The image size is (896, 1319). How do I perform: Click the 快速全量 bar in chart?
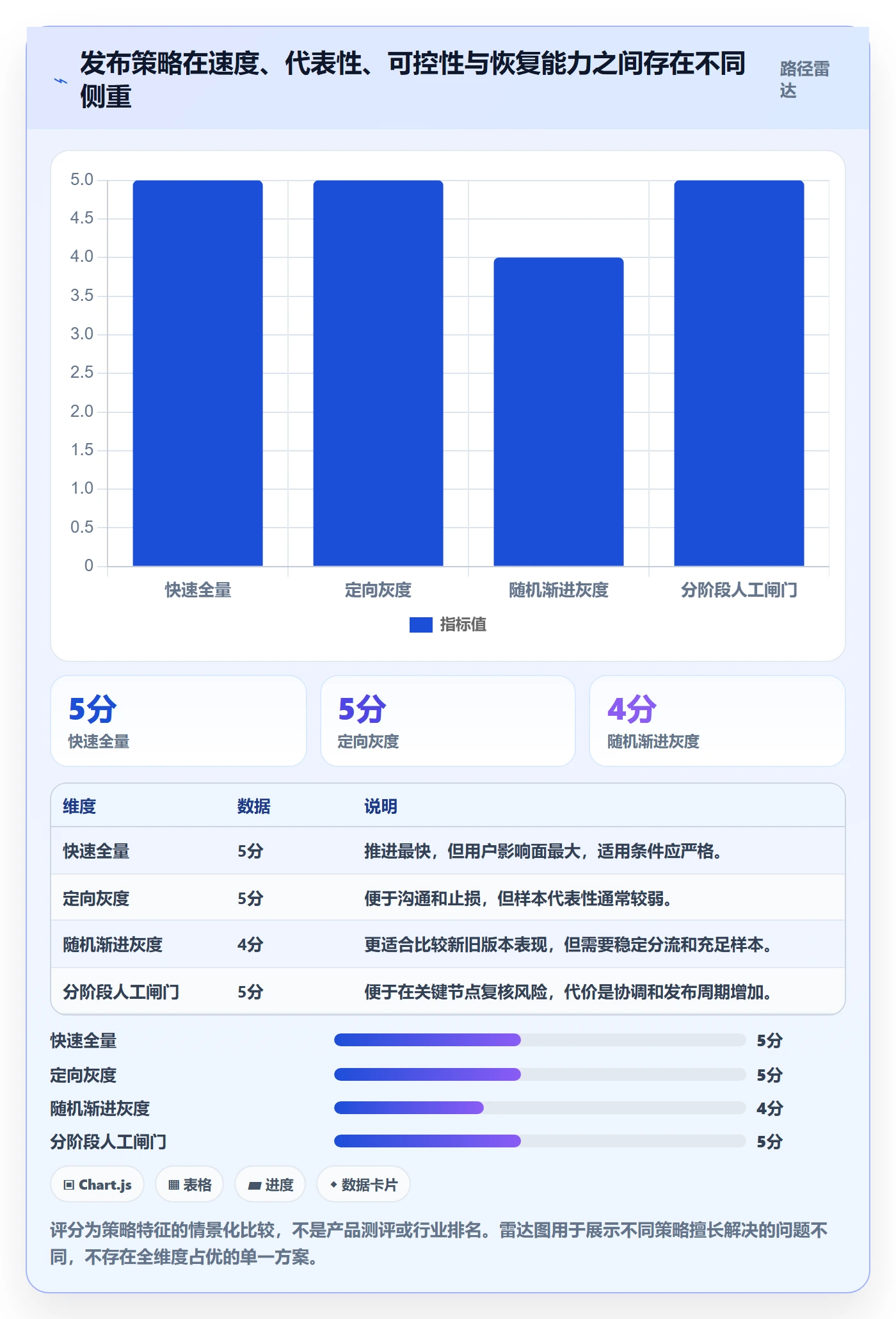(198, 373)
